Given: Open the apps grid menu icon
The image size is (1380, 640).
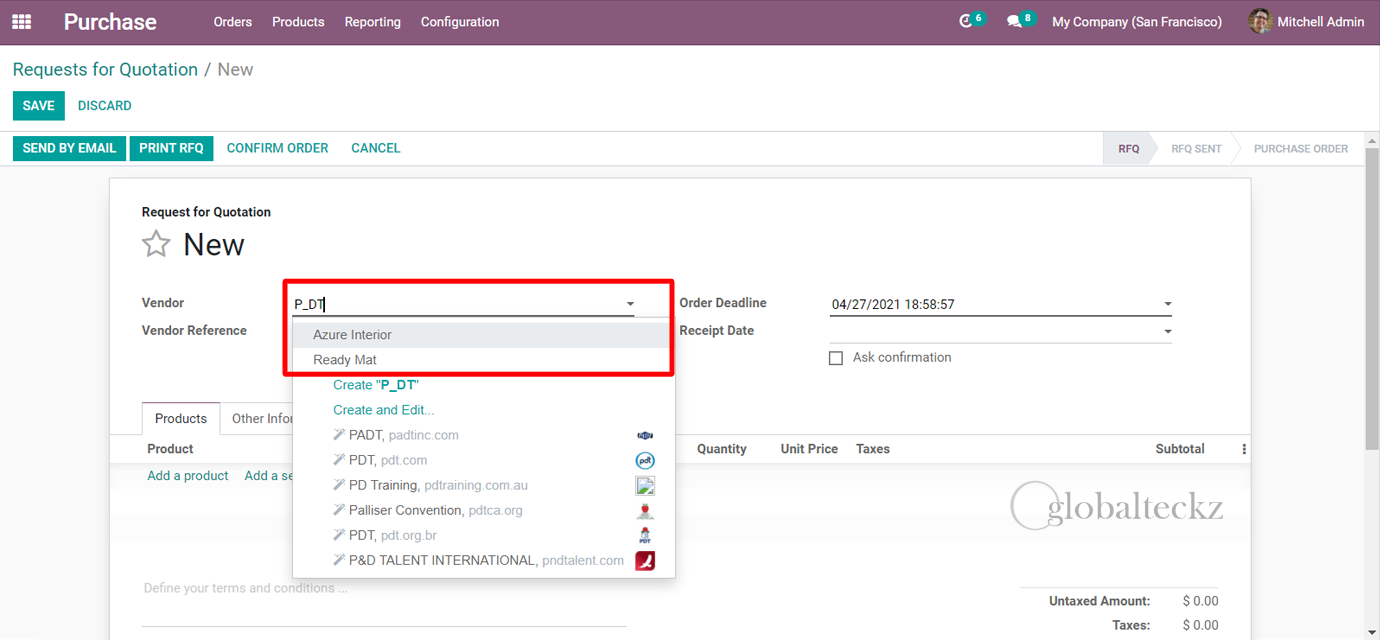Looking at the screenshot, I should (21, 21).
